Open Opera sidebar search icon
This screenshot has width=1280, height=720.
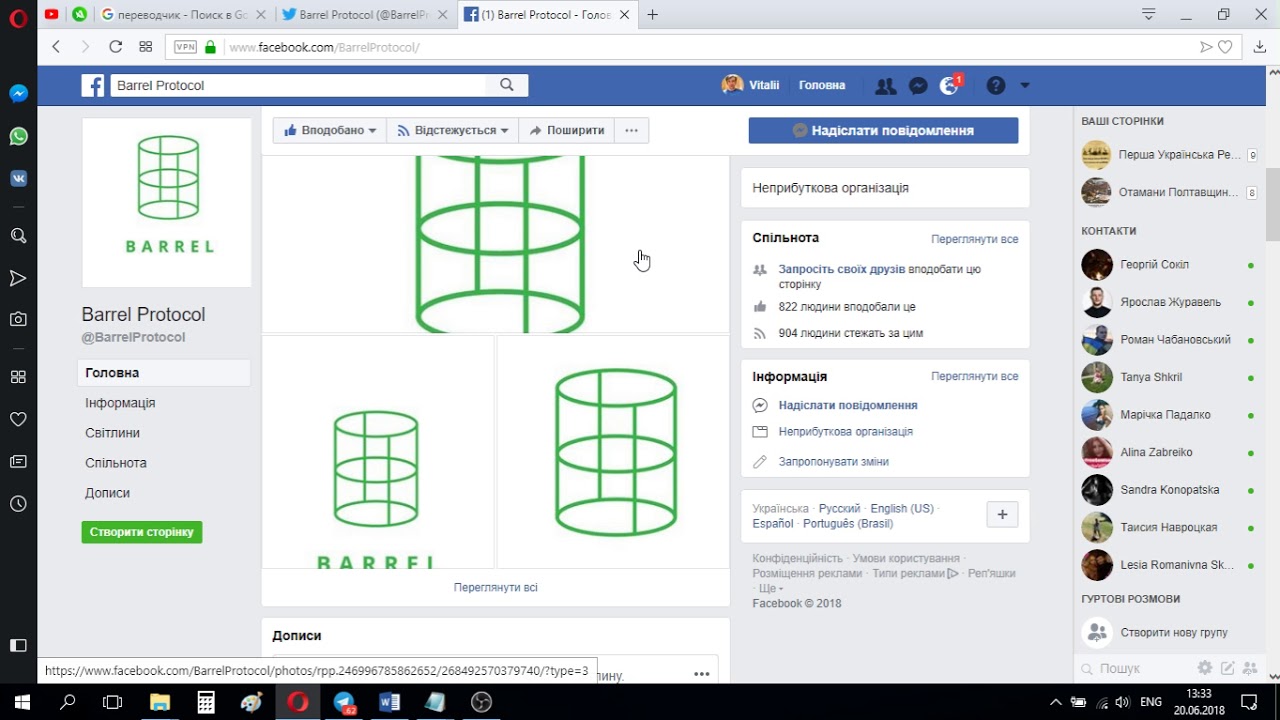[18, 236]
